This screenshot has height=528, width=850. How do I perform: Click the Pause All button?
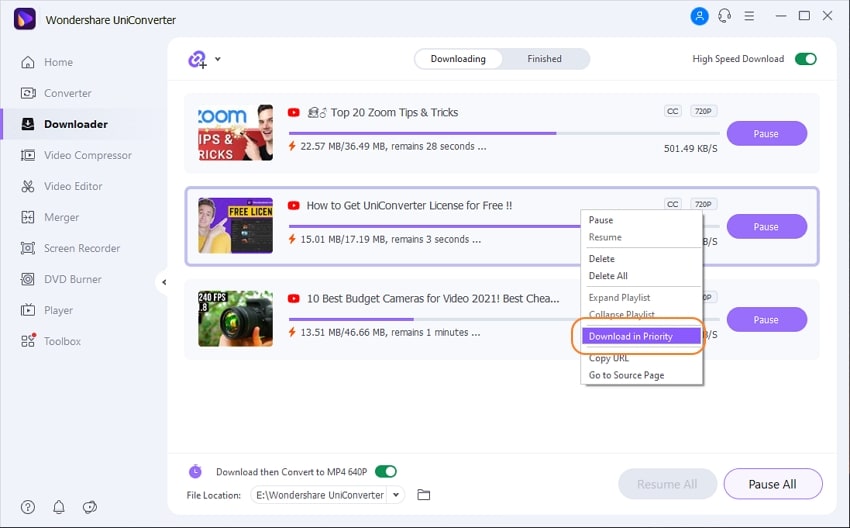772,484
